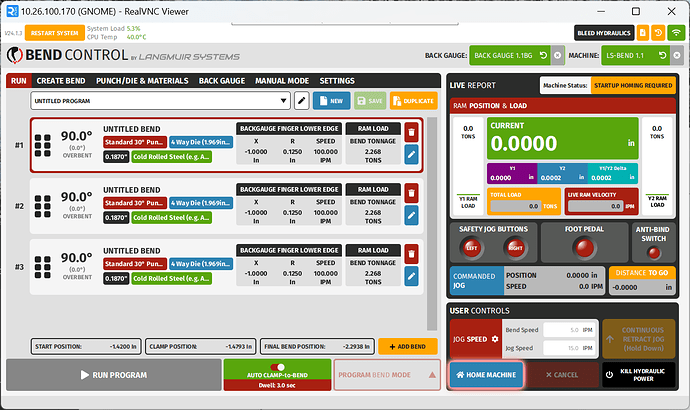Click the bend list vertical scrollbar
Viewport: 690px width, 410px height.
(432, 223)
